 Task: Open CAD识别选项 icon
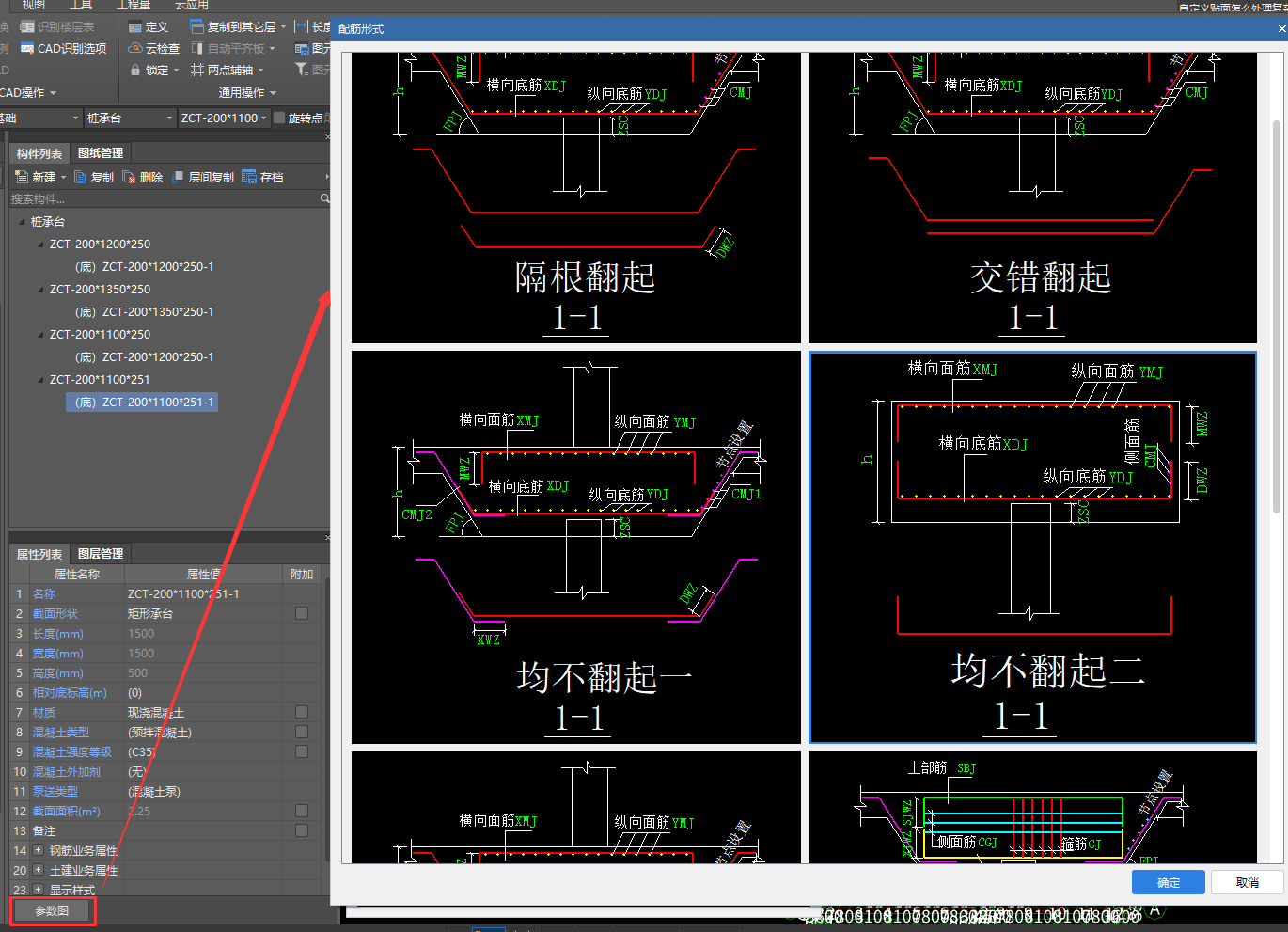tap(27, 49)
